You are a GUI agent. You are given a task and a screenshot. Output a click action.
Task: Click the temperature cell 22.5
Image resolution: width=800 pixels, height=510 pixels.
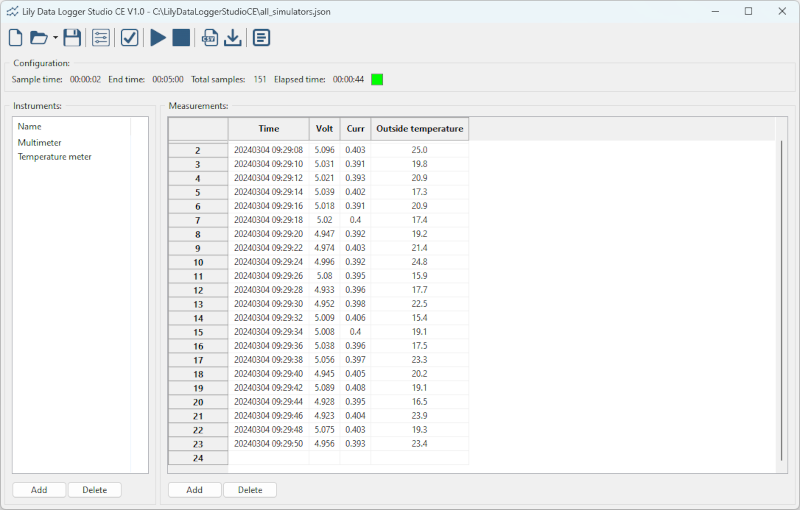419,304
